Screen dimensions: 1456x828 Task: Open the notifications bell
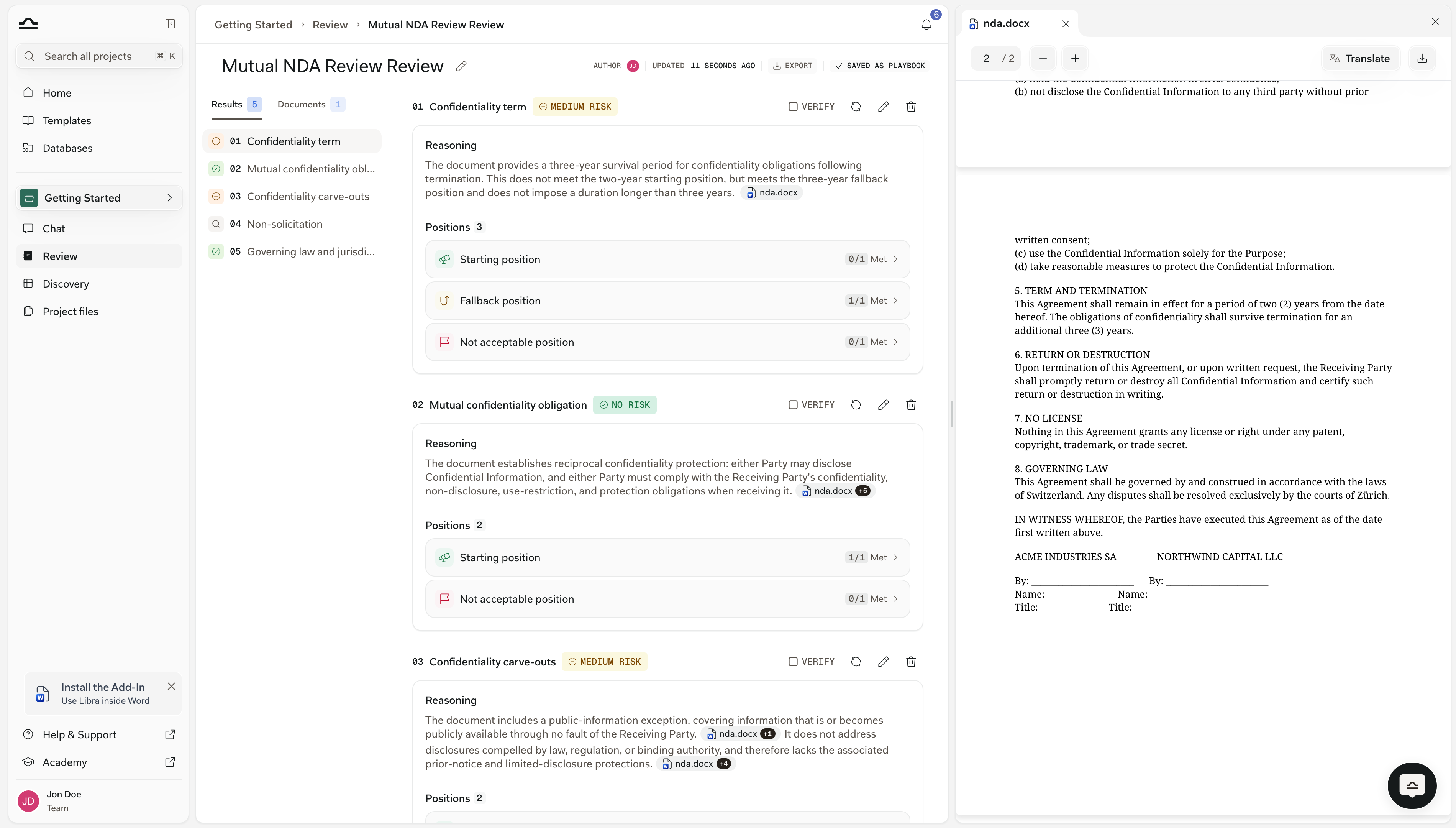coord(926,25)
